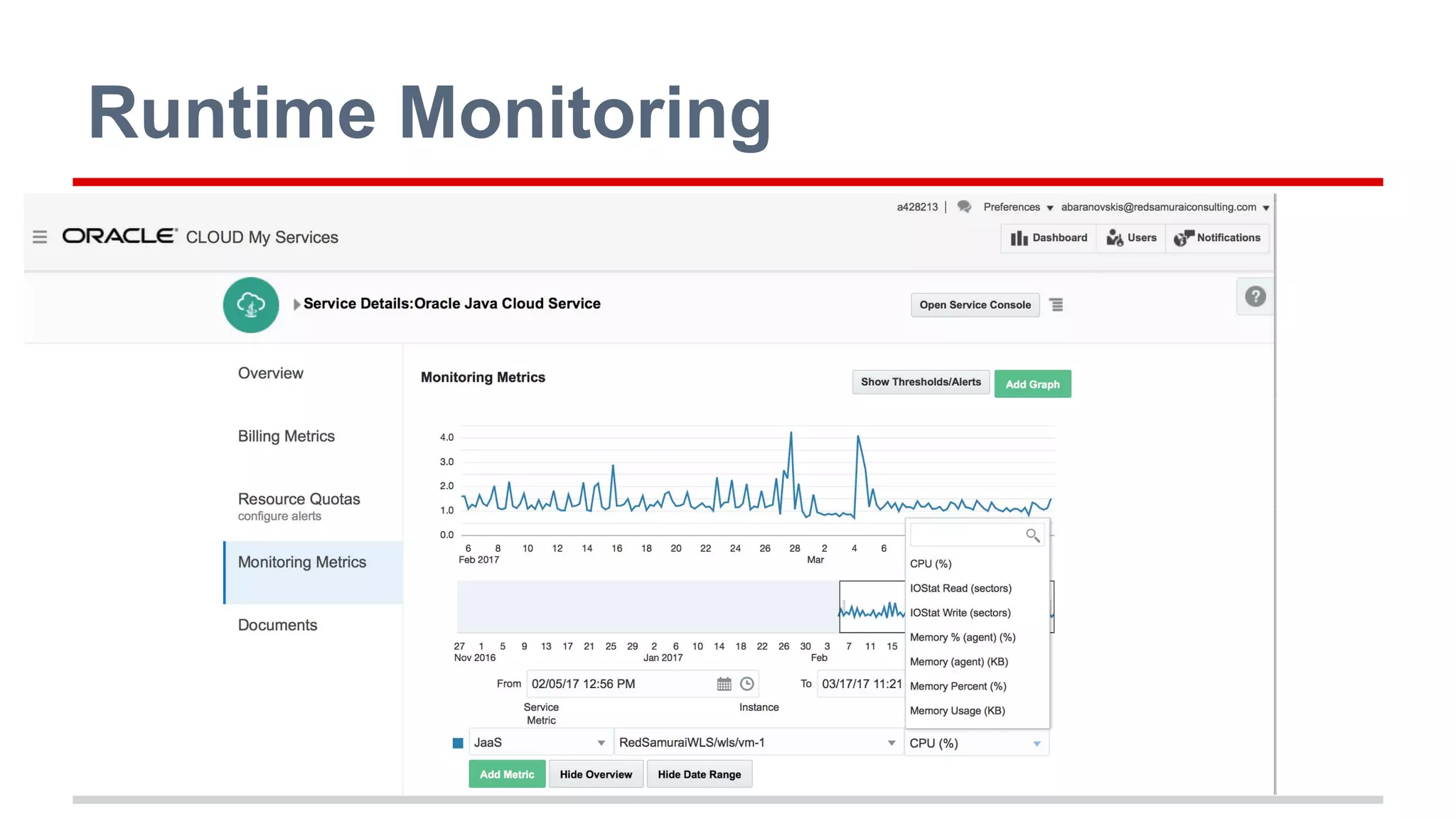Open the From time clock picker
Viewport: 1456px width, 819px height.
[x=746, y=684]
